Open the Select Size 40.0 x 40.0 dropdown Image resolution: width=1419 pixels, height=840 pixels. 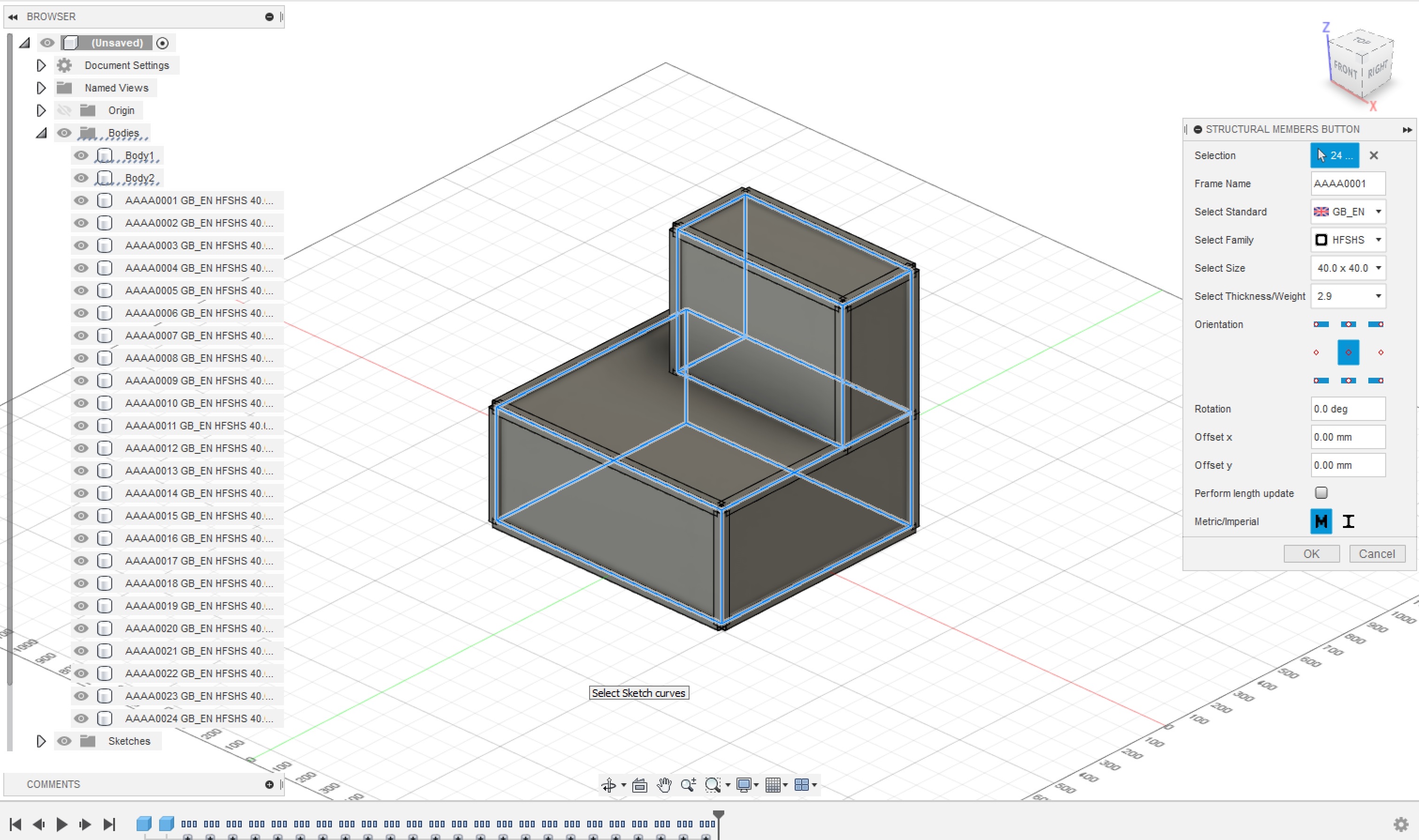pyautogui.click(x=1348, y=268)
